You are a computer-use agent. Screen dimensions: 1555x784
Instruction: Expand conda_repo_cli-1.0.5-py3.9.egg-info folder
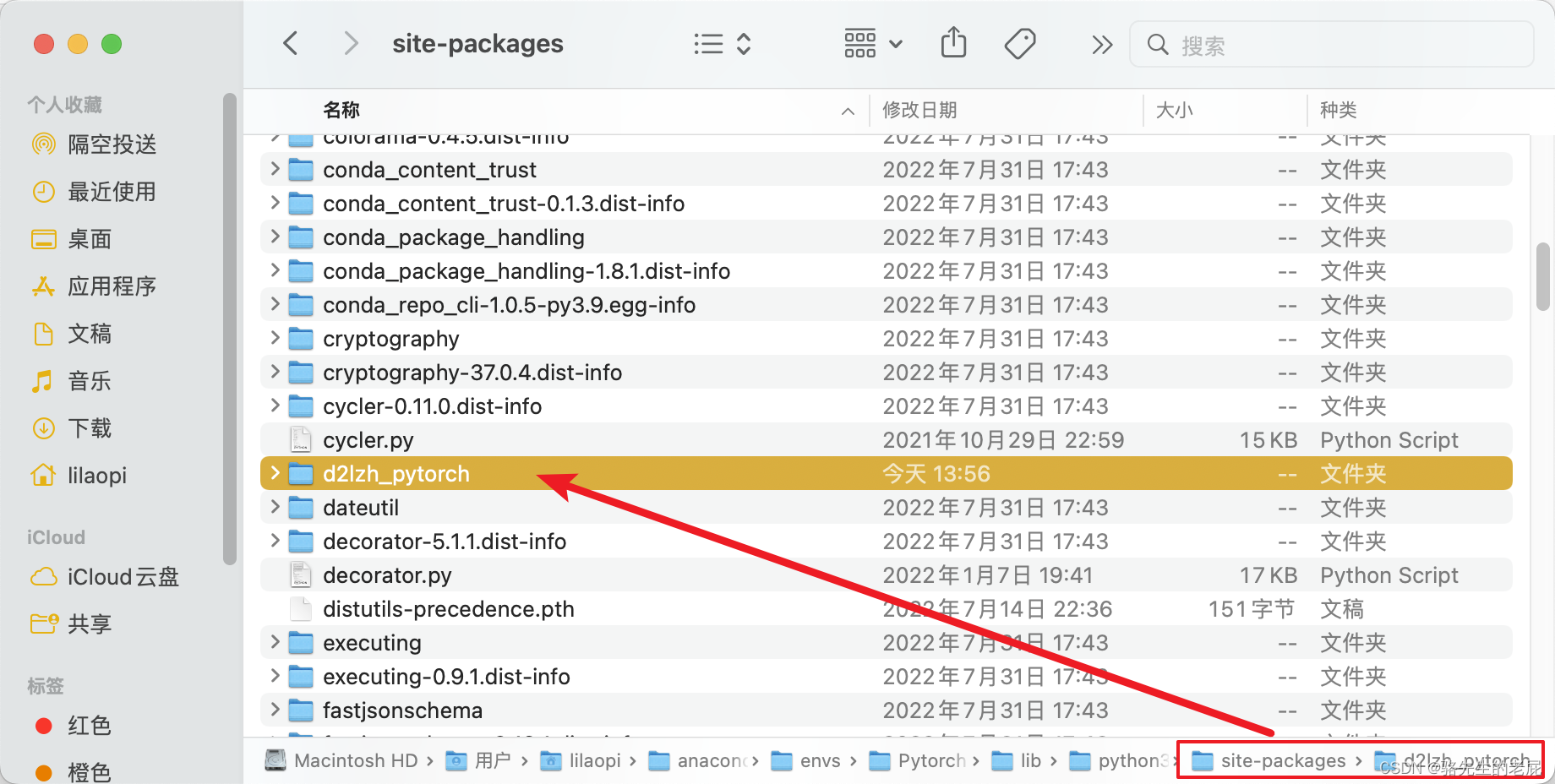pos(275,304)
